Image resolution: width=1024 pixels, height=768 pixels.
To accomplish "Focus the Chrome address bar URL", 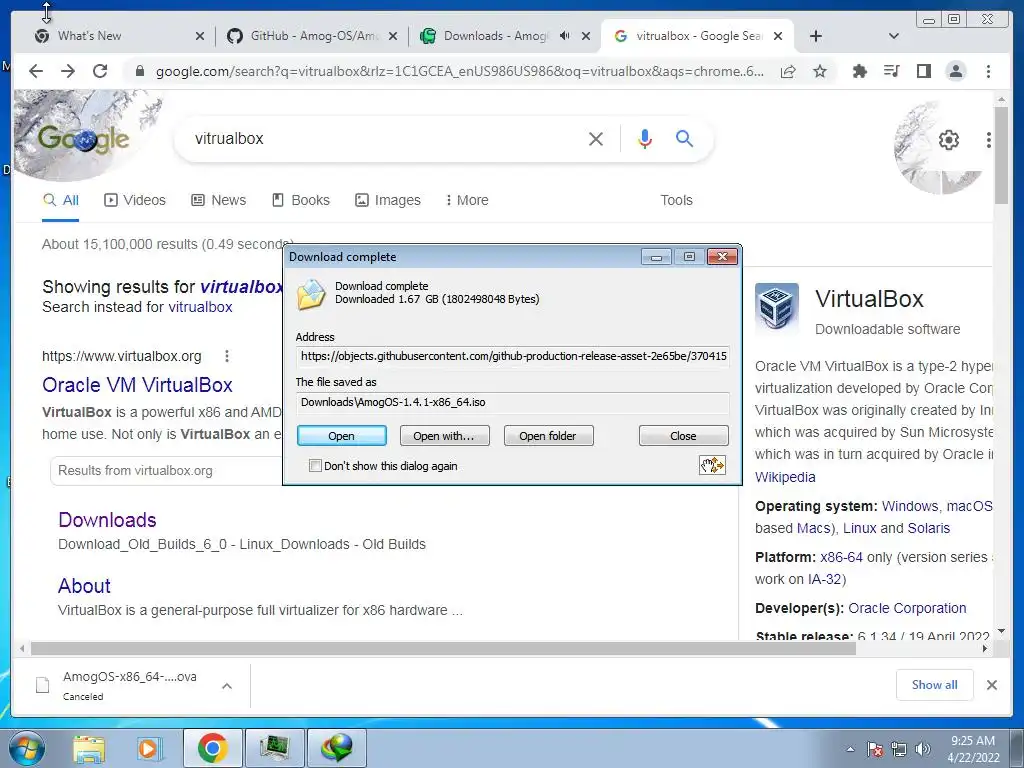I will [x=459, y=71].
